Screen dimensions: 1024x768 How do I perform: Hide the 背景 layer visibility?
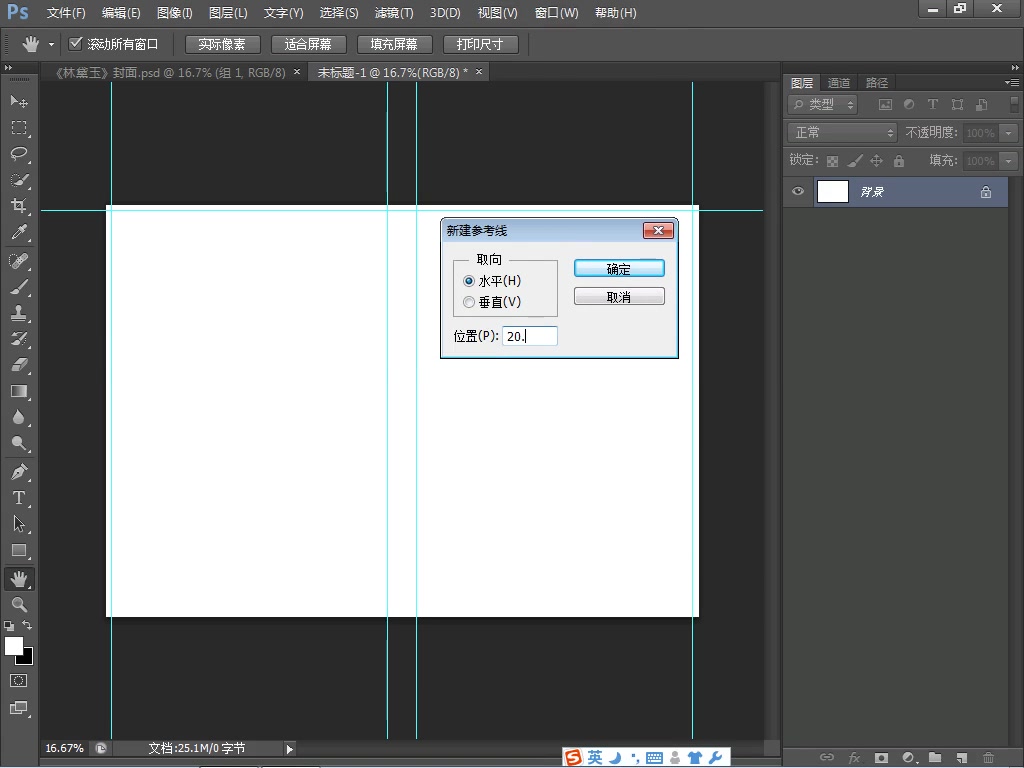[797, 191]
